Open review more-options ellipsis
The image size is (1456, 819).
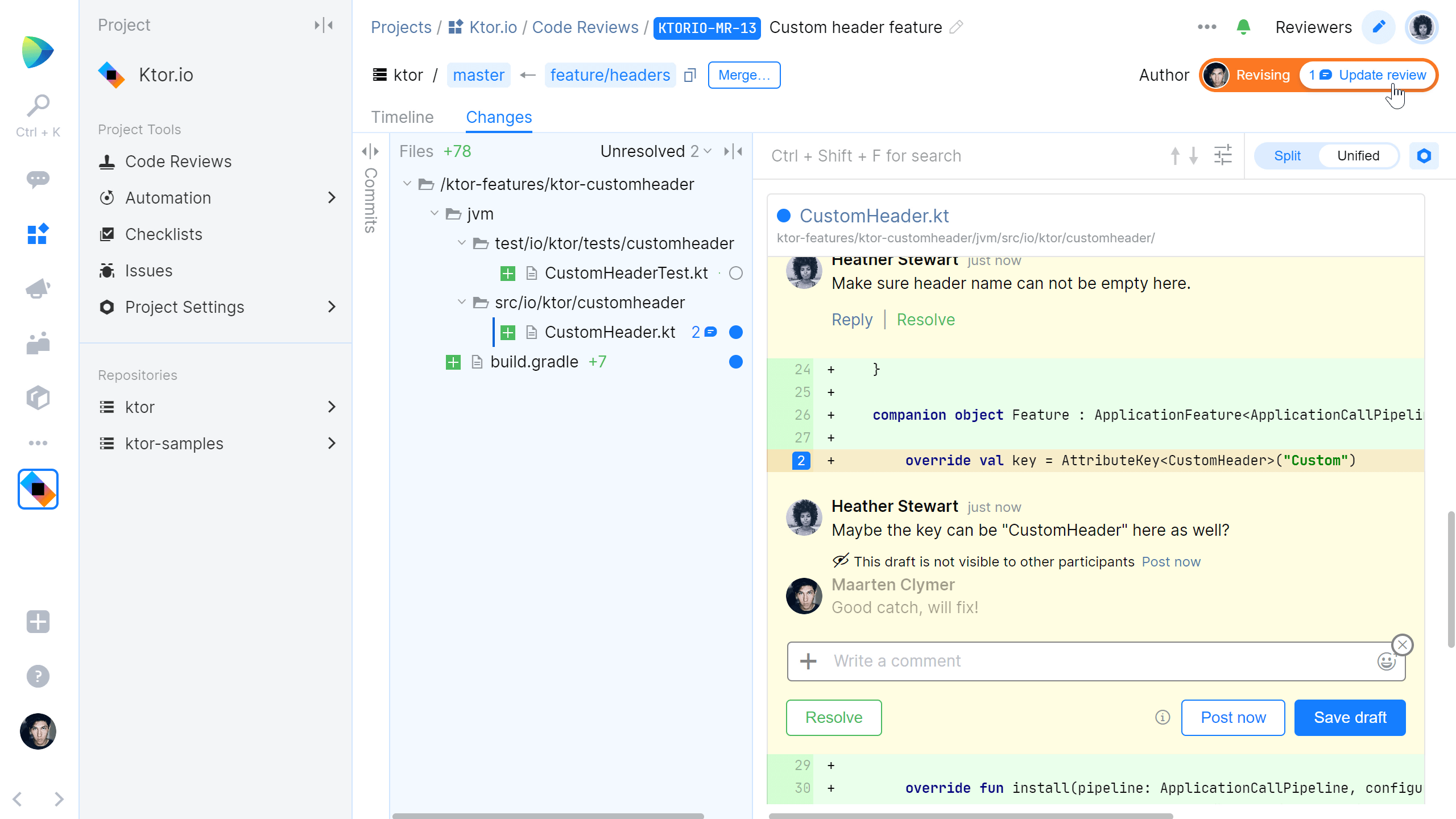(x=1207, y=27)
